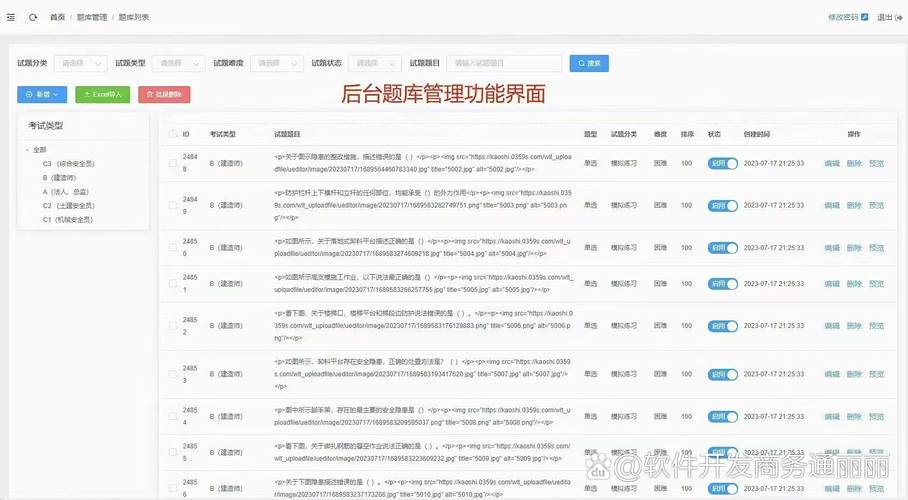Click 编辑 for row 24849
The height and width of the screenshot is (500, 908).
[832, 206]
